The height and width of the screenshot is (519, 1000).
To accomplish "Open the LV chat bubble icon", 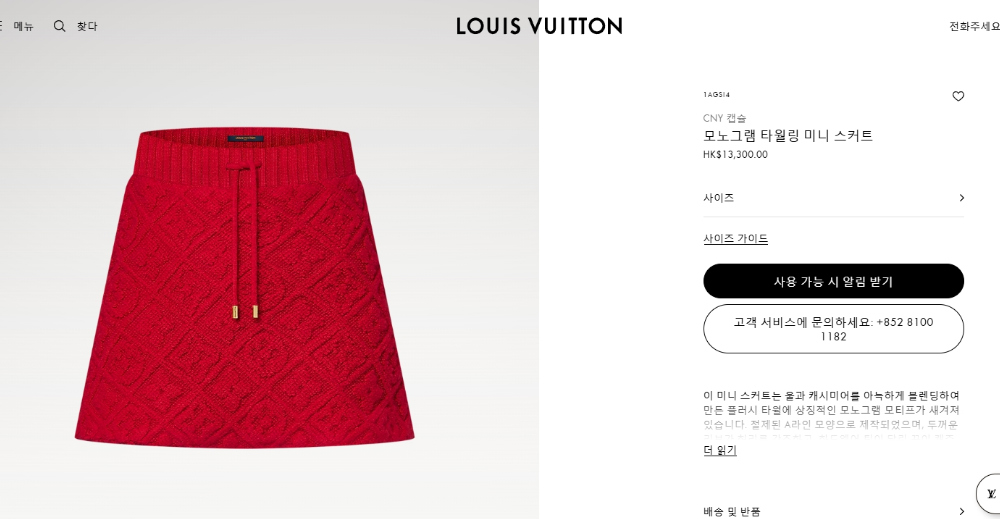I will click(990, 493).
